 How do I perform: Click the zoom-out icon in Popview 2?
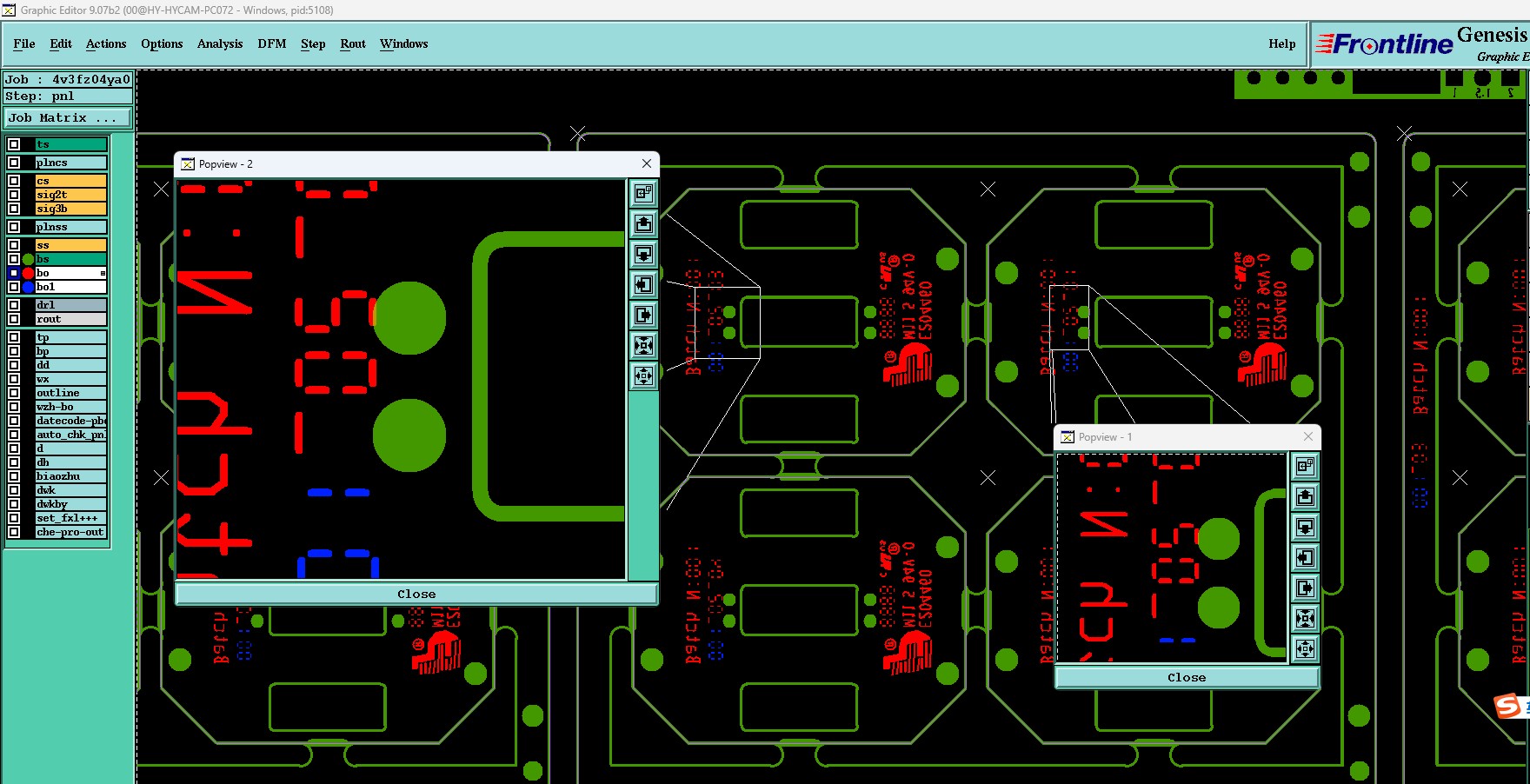click(x=643, y=375)
